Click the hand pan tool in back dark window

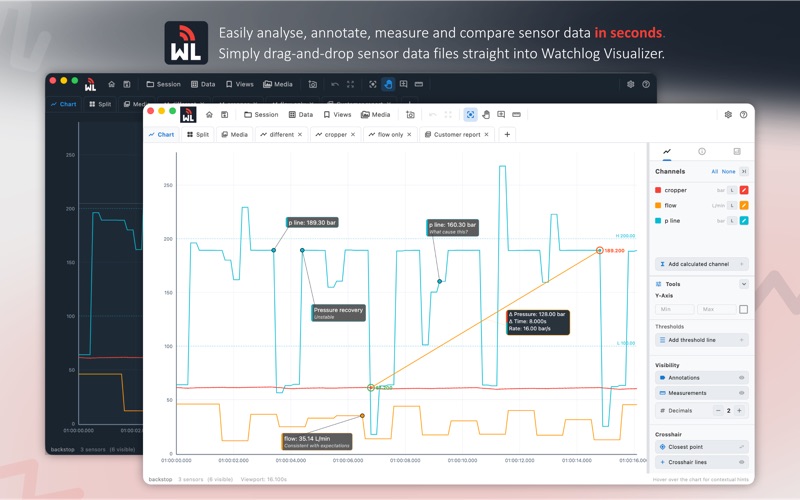388,84
